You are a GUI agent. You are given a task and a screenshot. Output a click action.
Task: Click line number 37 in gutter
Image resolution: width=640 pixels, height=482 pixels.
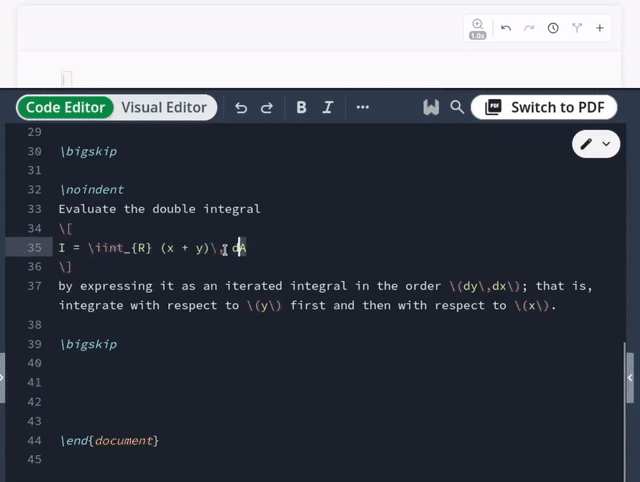coord(35,286)
